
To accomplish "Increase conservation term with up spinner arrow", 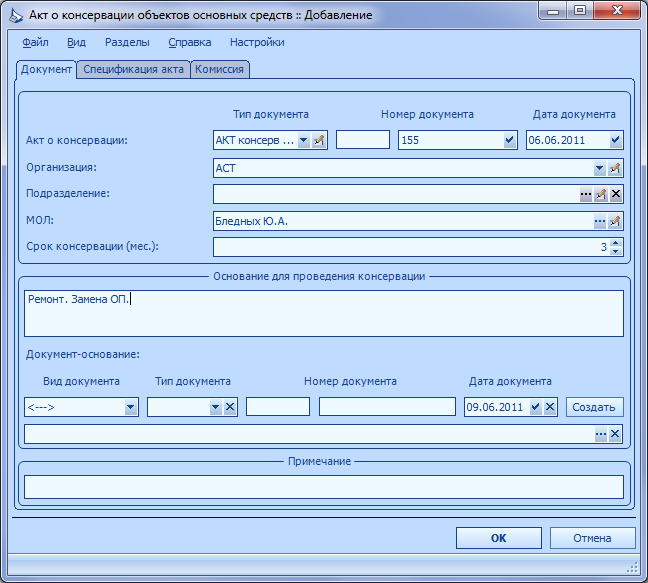I will point(616,243).
